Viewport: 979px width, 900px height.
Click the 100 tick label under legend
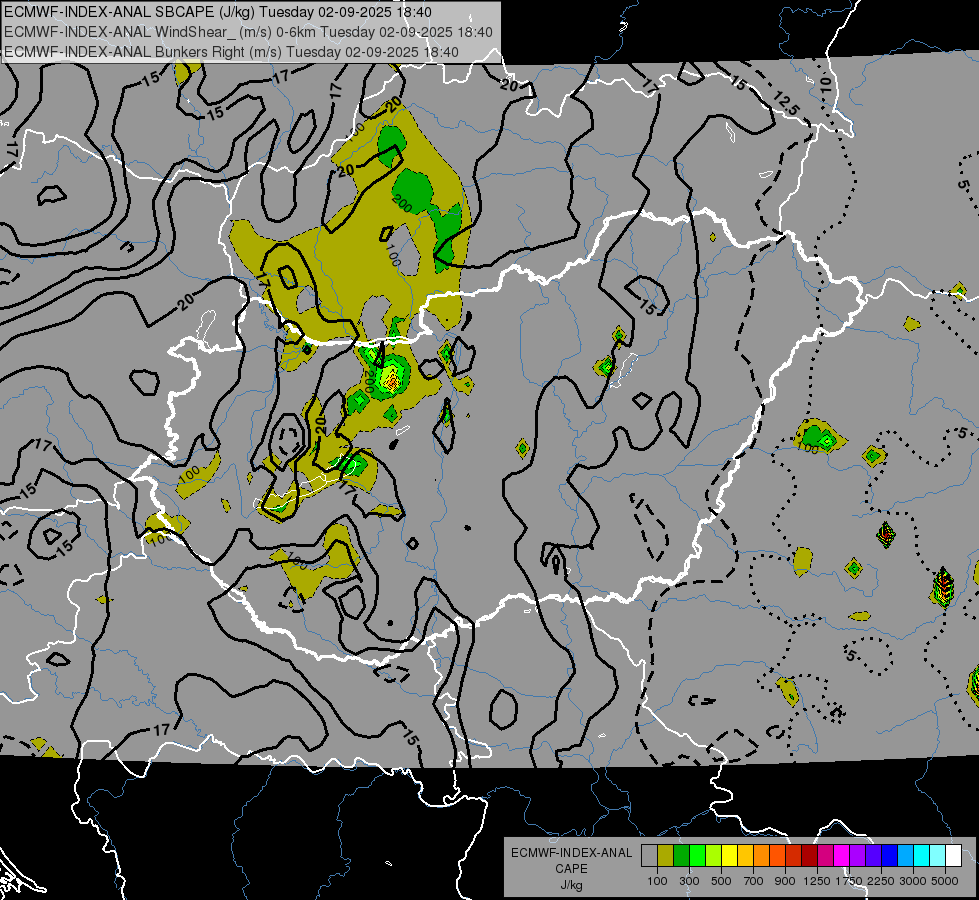click(657, 881)
